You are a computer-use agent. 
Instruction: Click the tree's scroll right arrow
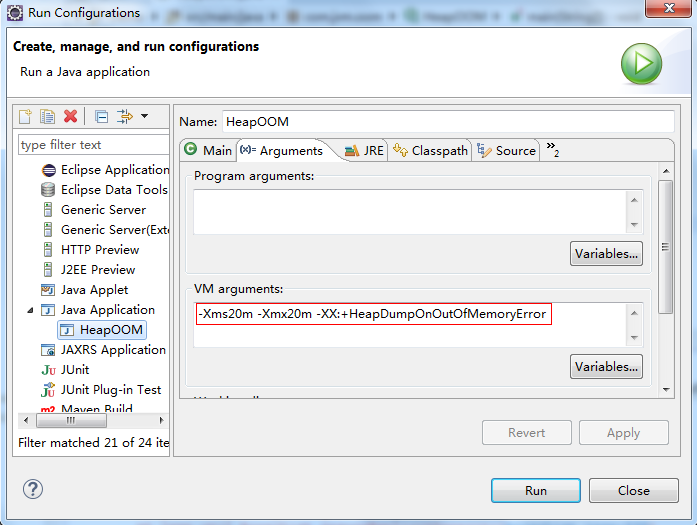click(161, 420)
